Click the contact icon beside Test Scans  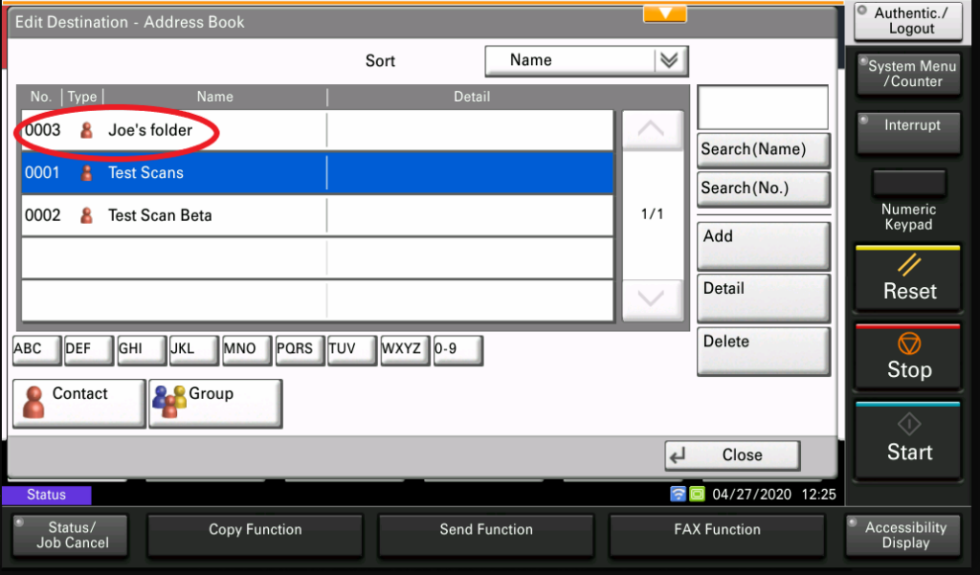pyautogui.click(x=87, y=172)
